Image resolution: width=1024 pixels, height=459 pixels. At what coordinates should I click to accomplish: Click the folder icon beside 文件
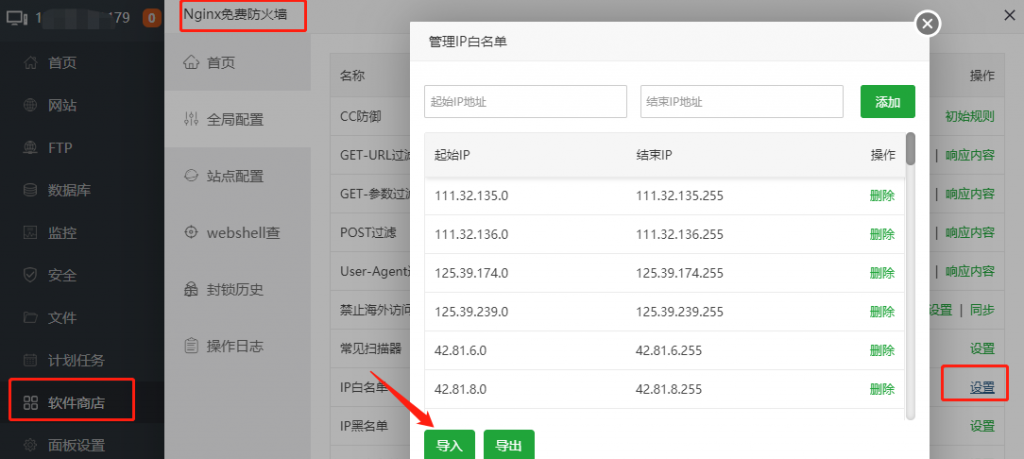tap(30, 318)
